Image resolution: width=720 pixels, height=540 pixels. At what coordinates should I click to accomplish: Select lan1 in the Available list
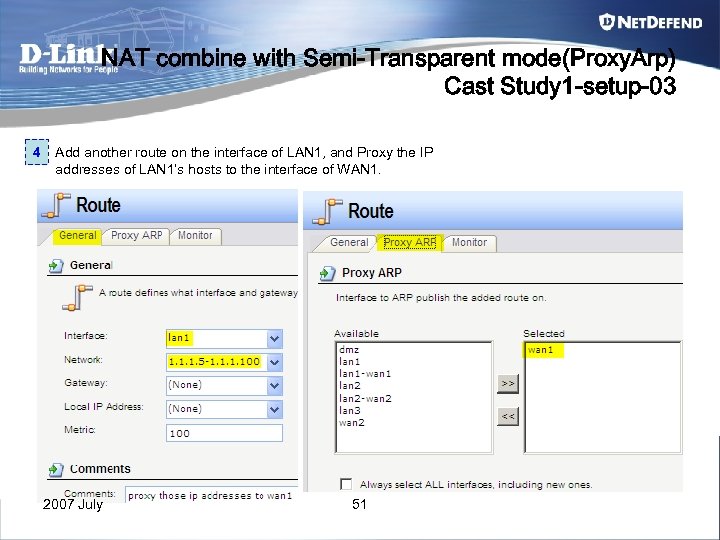(349, 362)
